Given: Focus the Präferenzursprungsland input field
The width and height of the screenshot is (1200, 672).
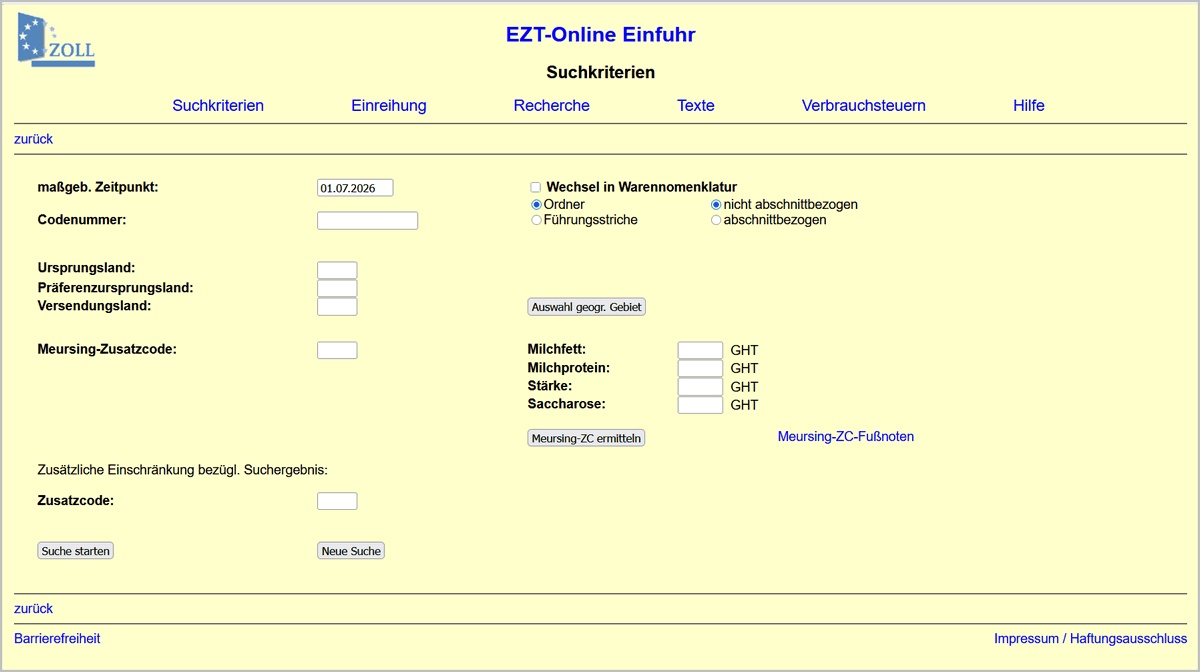Looking at the screenshot, I should point(337,288).
